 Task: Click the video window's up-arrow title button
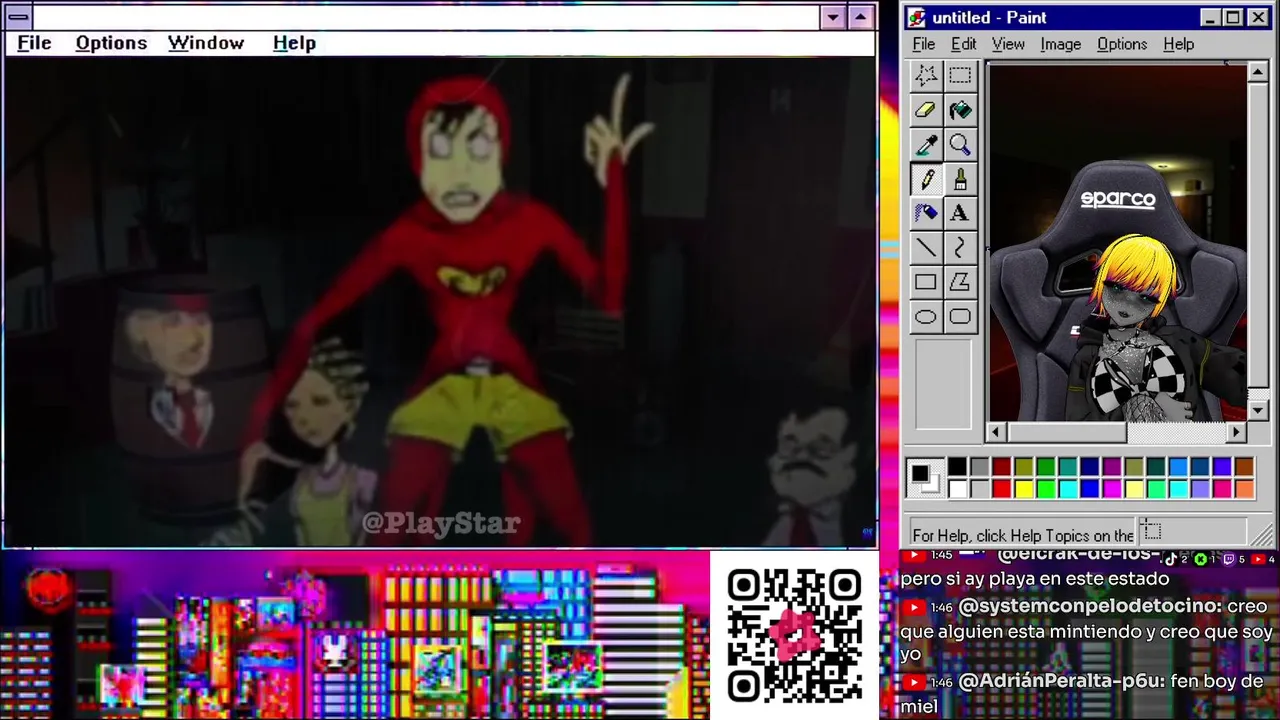861,17
